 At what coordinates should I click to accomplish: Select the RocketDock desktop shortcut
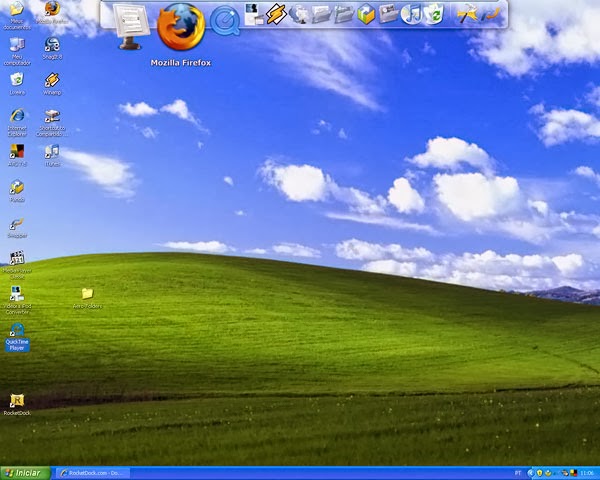tap(17, 405)
